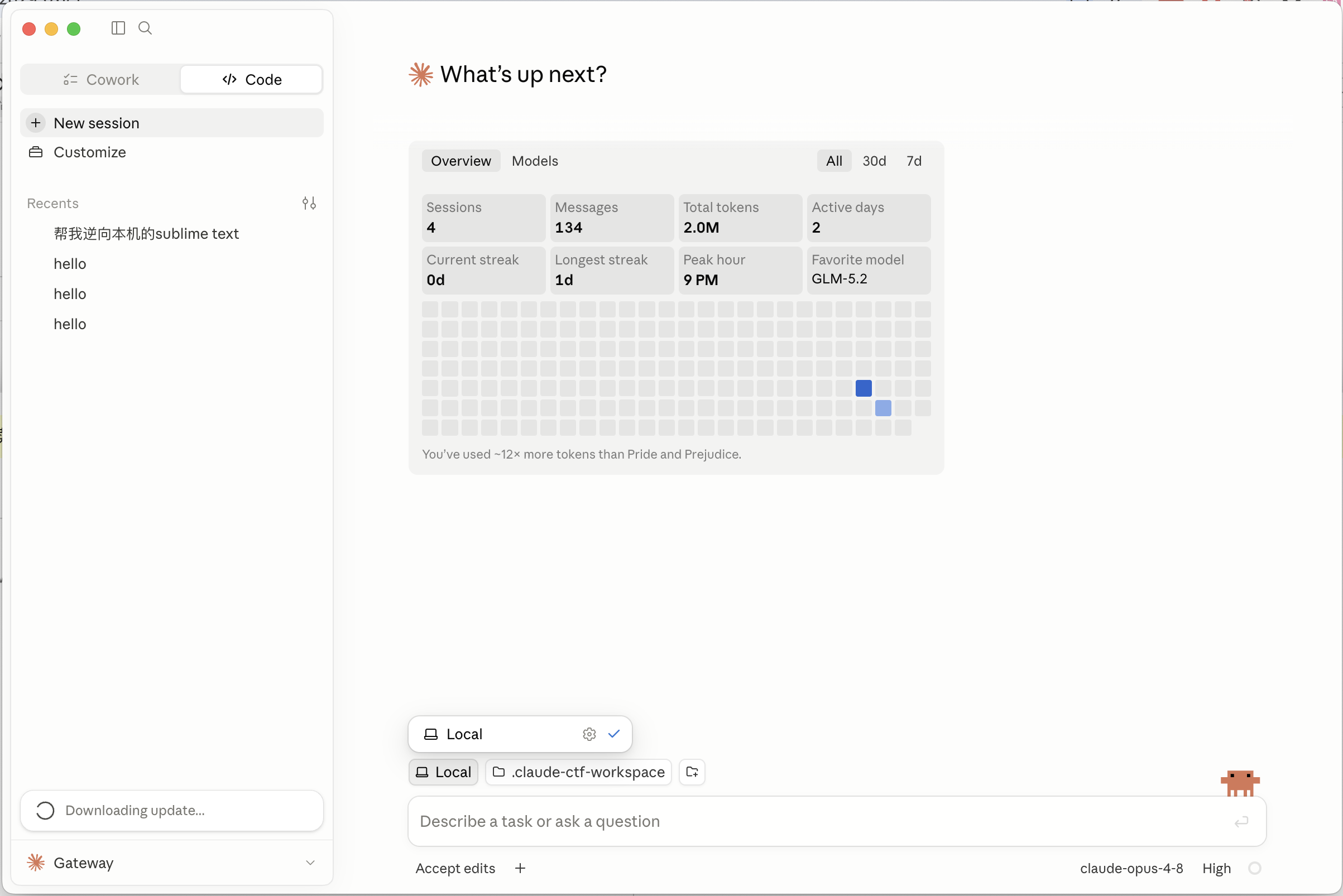Click the dark blue activity heatmap cell

[864, 388]
